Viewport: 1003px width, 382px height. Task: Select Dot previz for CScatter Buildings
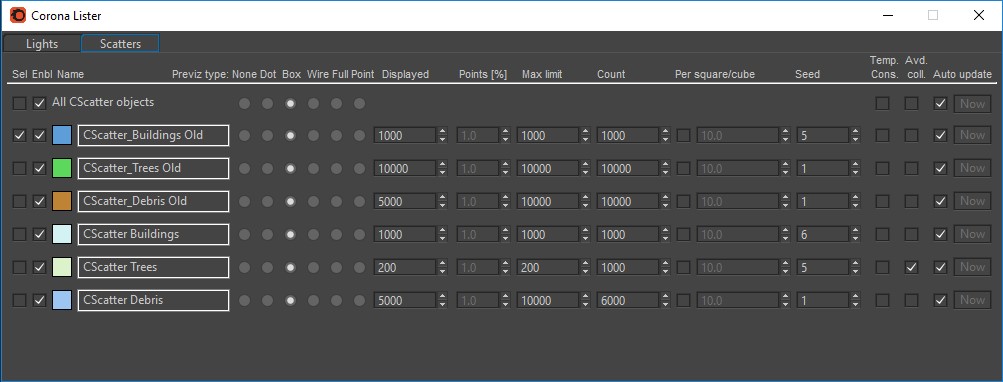click(267, 234)
